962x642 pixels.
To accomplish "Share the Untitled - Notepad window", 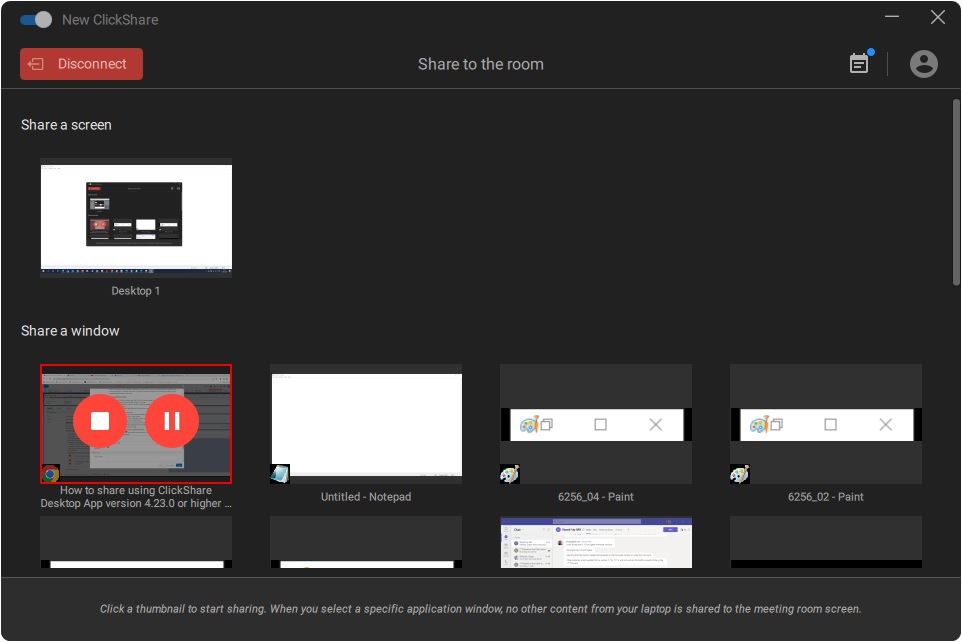I will (366, 424).
